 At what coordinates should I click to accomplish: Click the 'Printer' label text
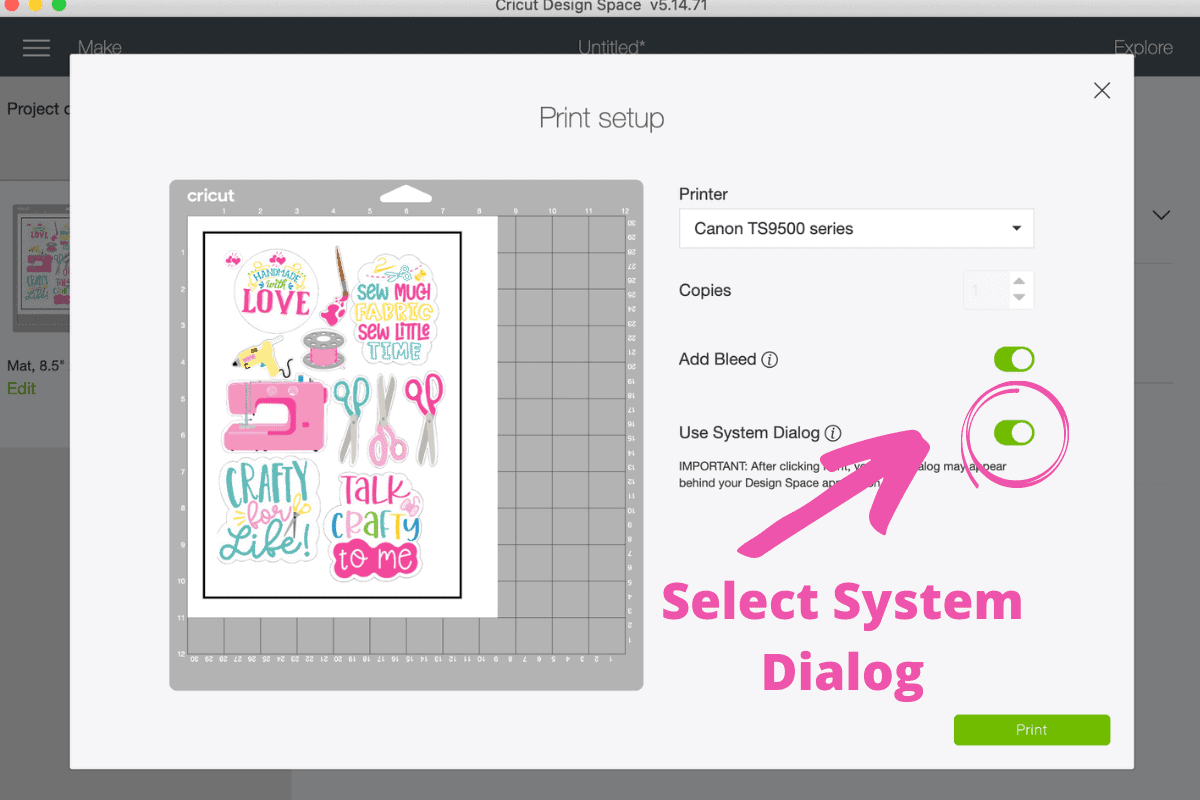(704, 194)
